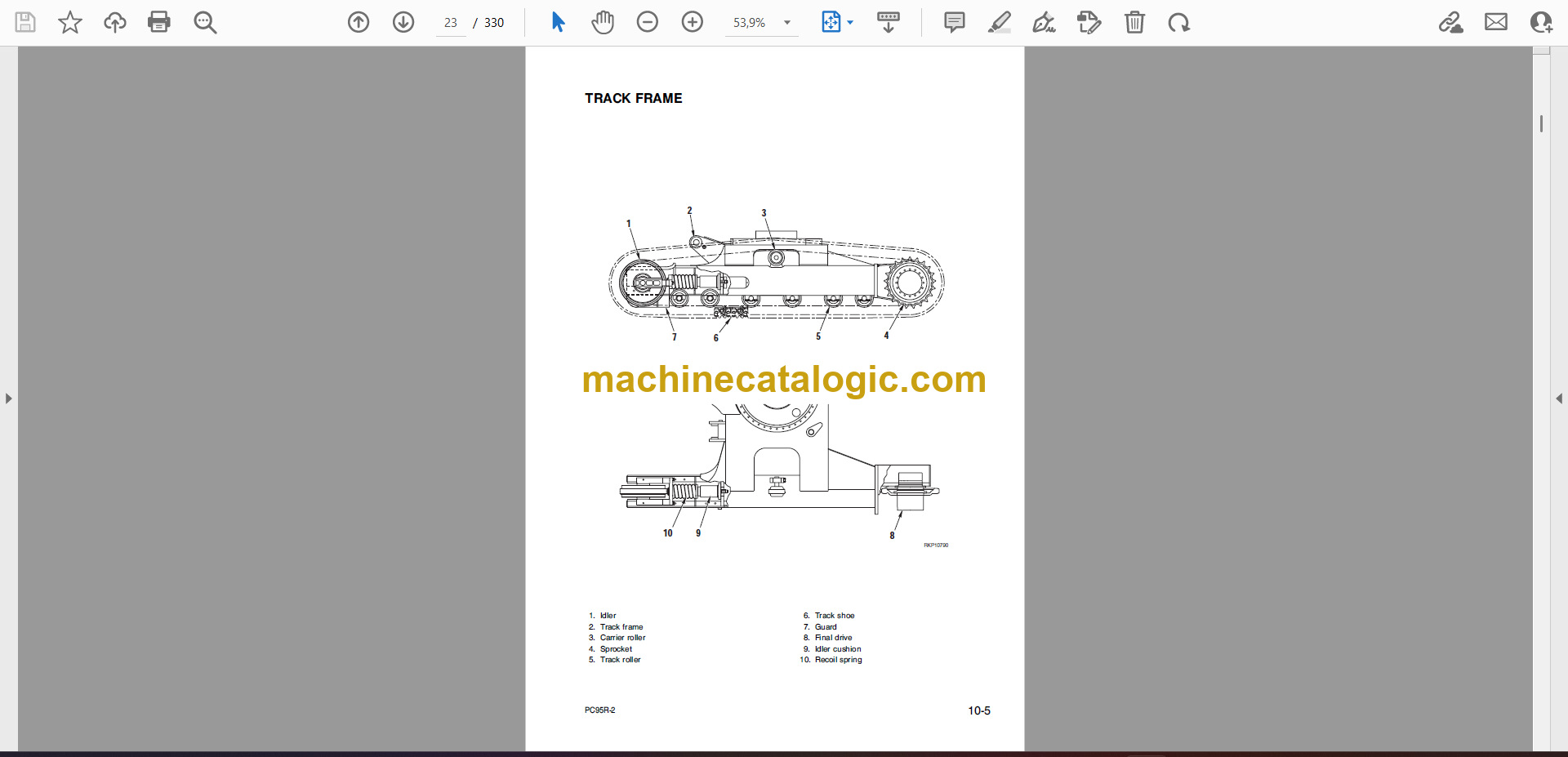Screen dimensions: 1568x757
Task: Click the legend entry 'Track frame'
Action: [621, 627]
